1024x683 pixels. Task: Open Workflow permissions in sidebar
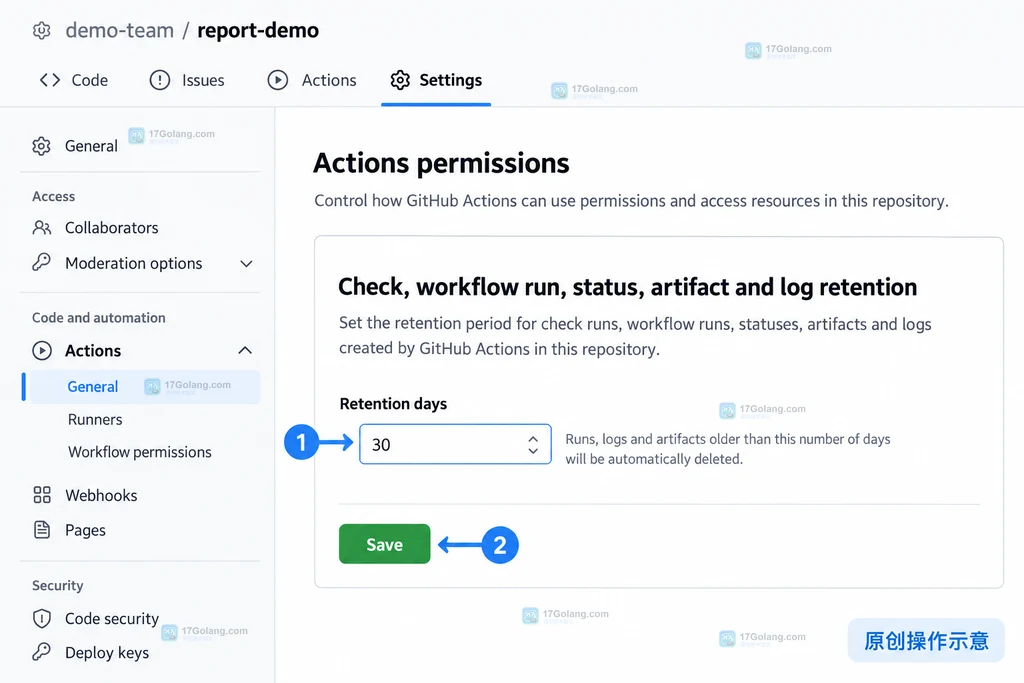point(140,452)
